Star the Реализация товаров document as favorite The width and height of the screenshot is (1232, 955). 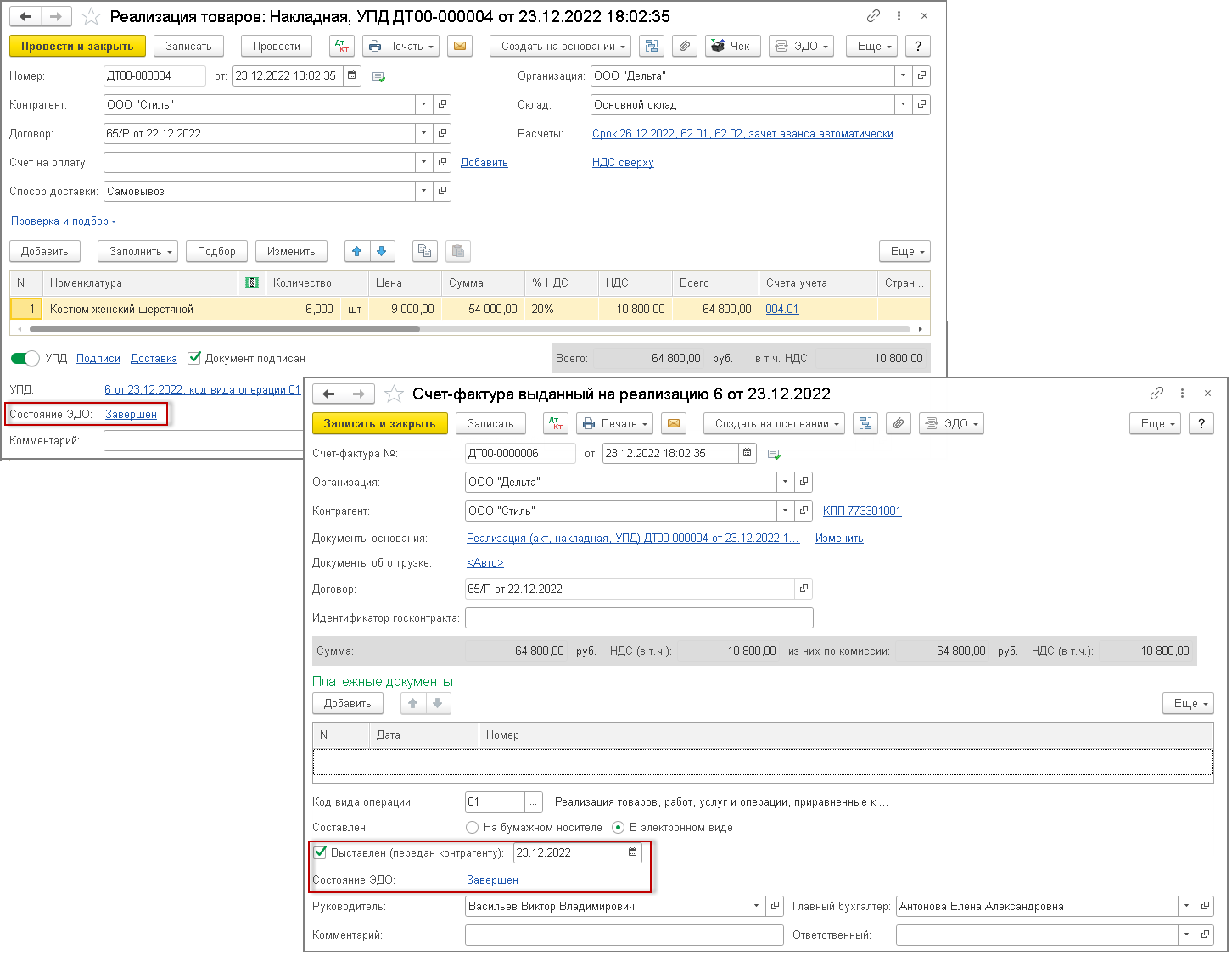tap(92, 17)
